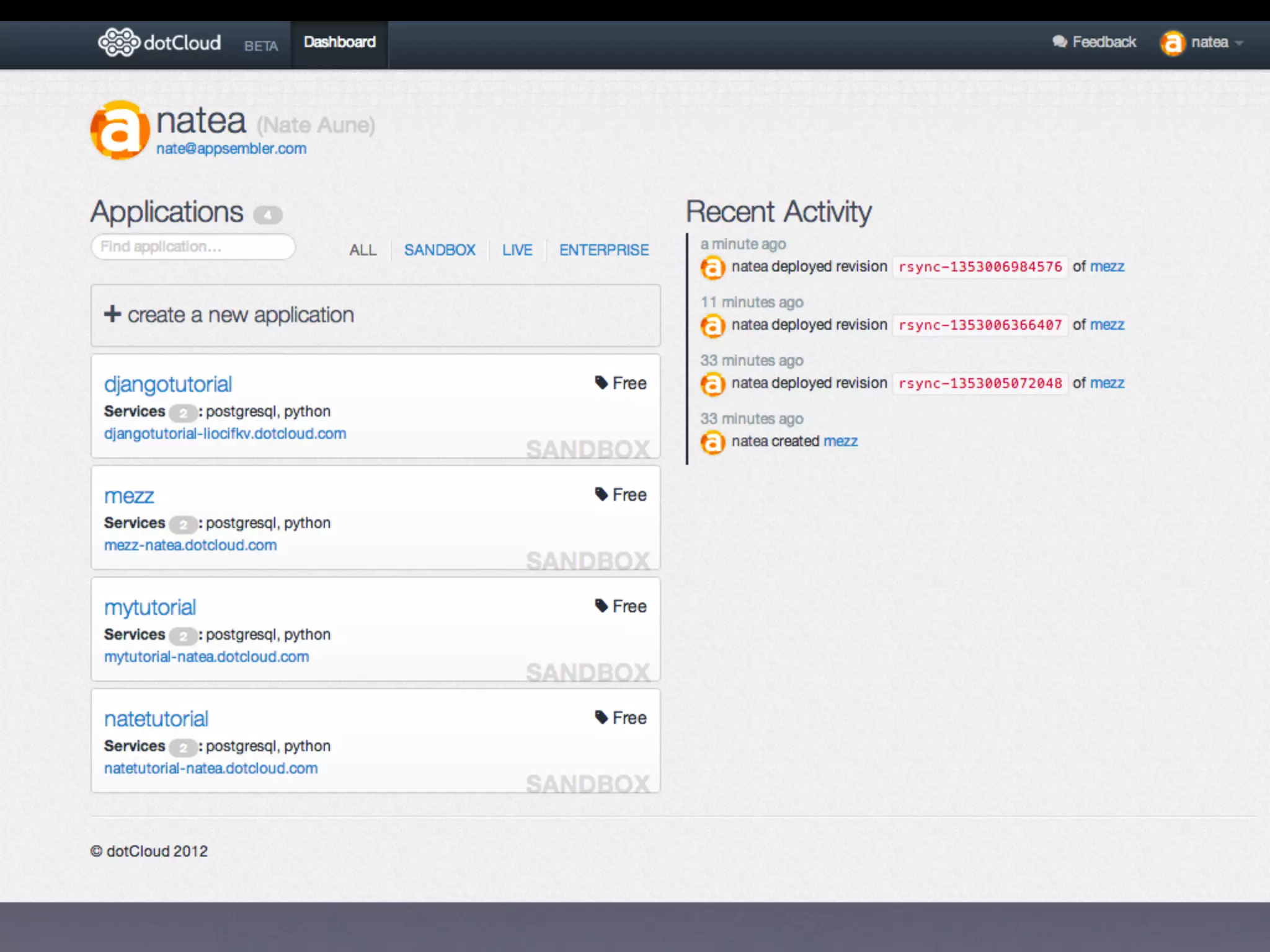The image size is (1270, 952).
Task: Click the Free tag icon on djangotutorial
Action: 601,382
